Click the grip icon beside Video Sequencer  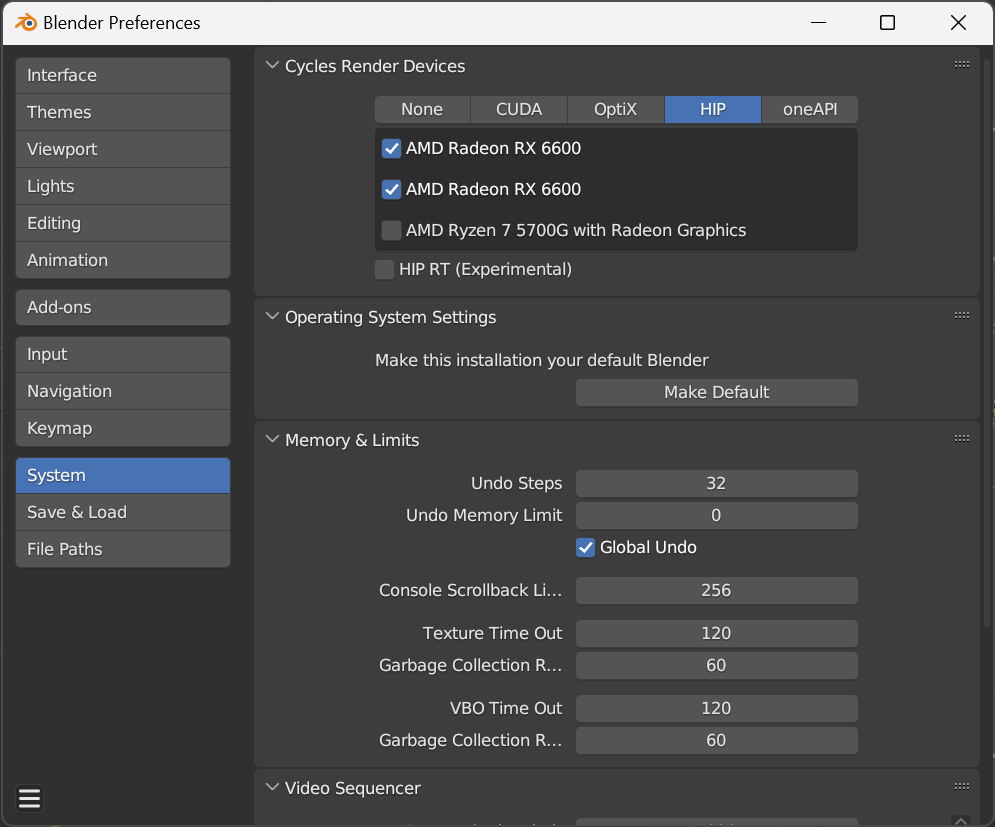[x=961, y=787]
